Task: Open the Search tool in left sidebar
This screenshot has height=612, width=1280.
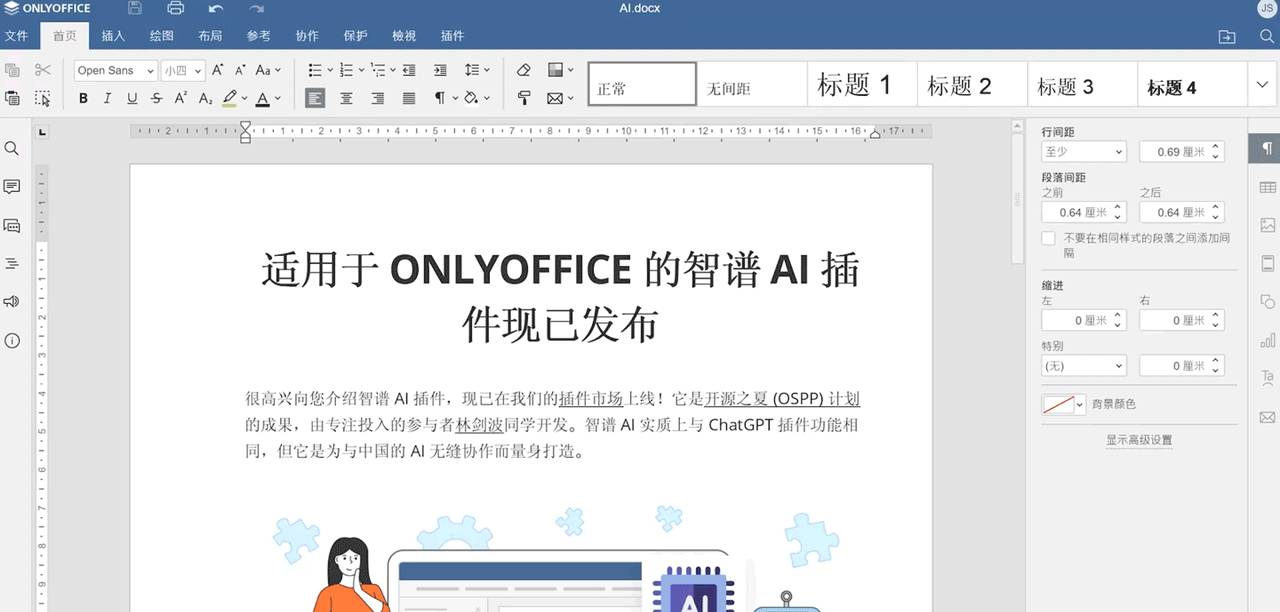Action: pos(13,148)
